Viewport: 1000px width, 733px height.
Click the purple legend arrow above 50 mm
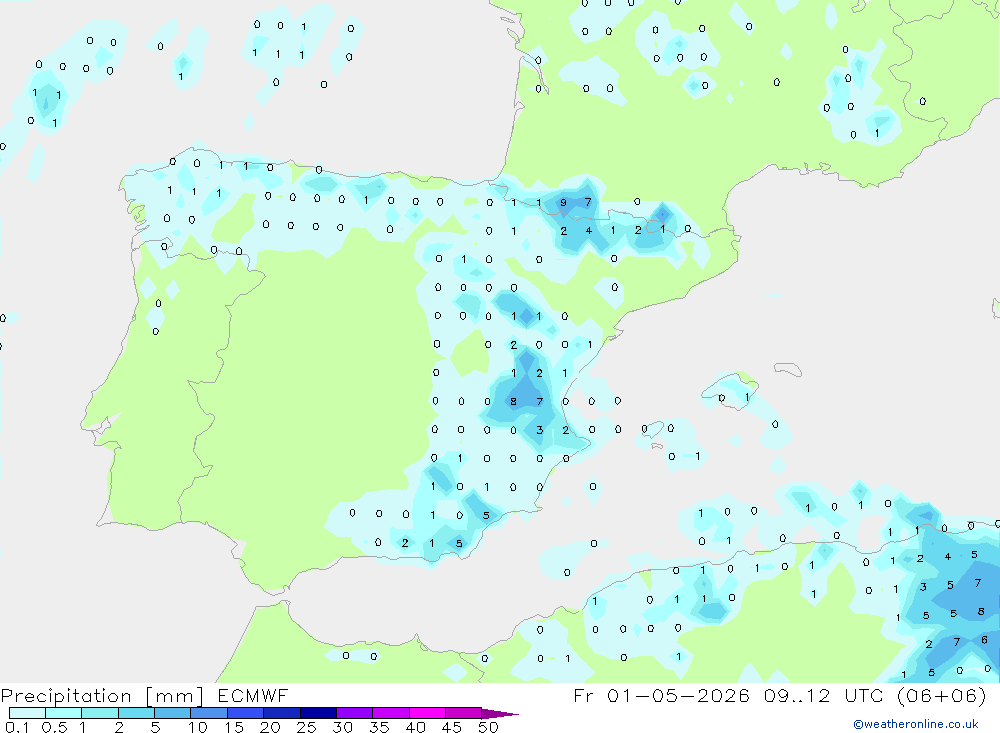[499, 714]
